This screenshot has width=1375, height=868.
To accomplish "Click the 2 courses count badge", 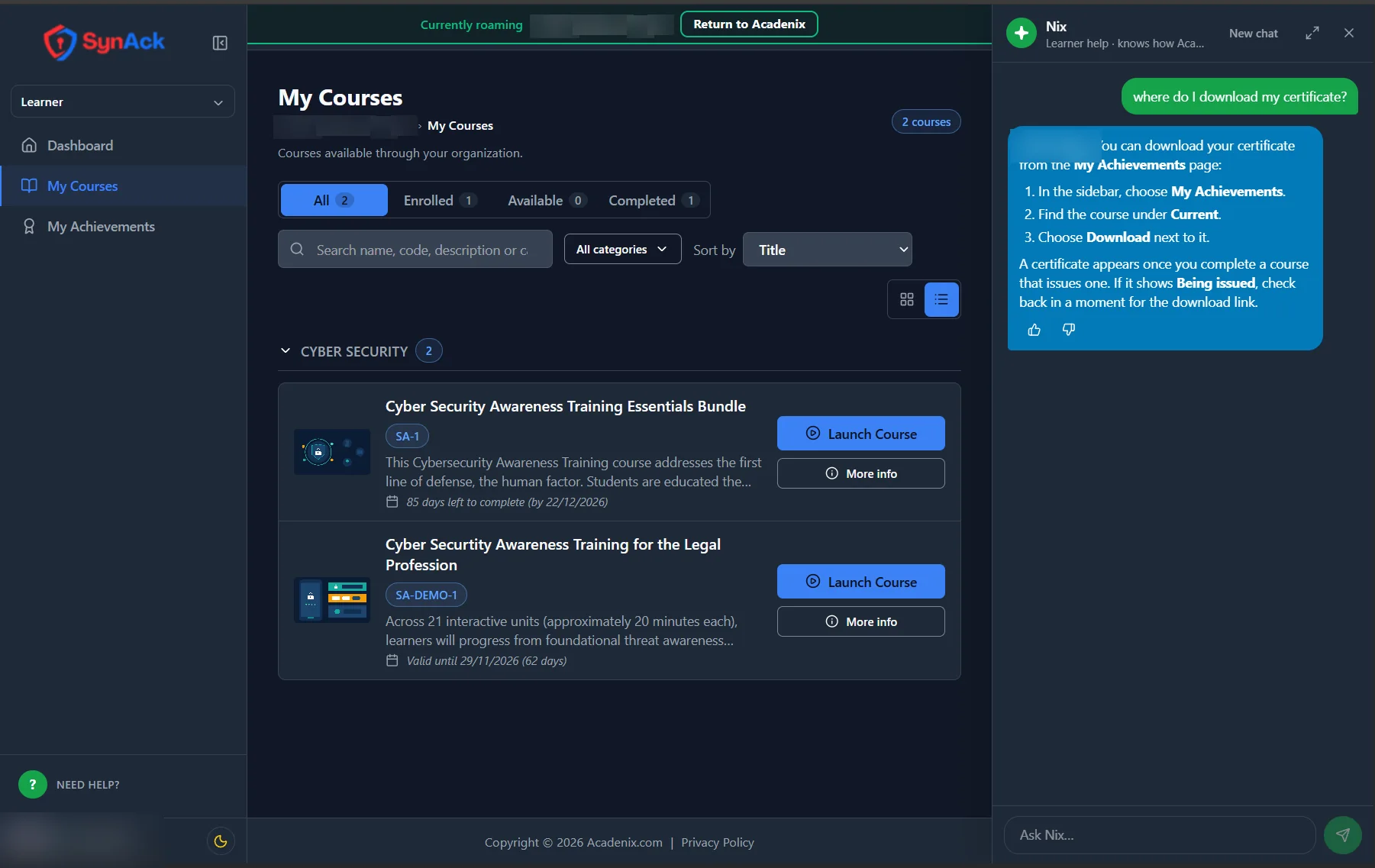I will (926, 121).
